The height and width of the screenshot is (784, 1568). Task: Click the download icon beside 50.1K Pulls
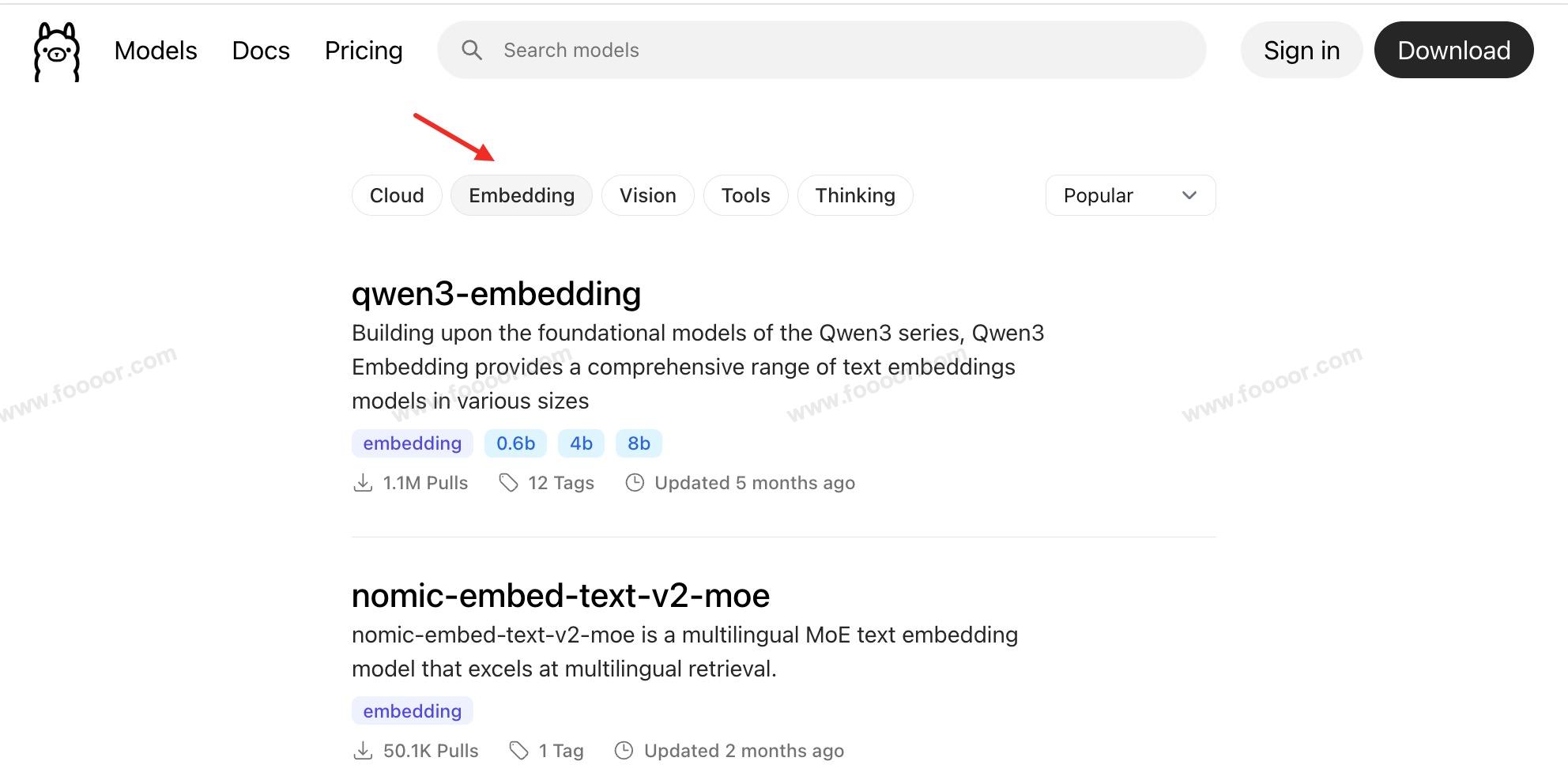pyautogui.click(x=363, y=751)
